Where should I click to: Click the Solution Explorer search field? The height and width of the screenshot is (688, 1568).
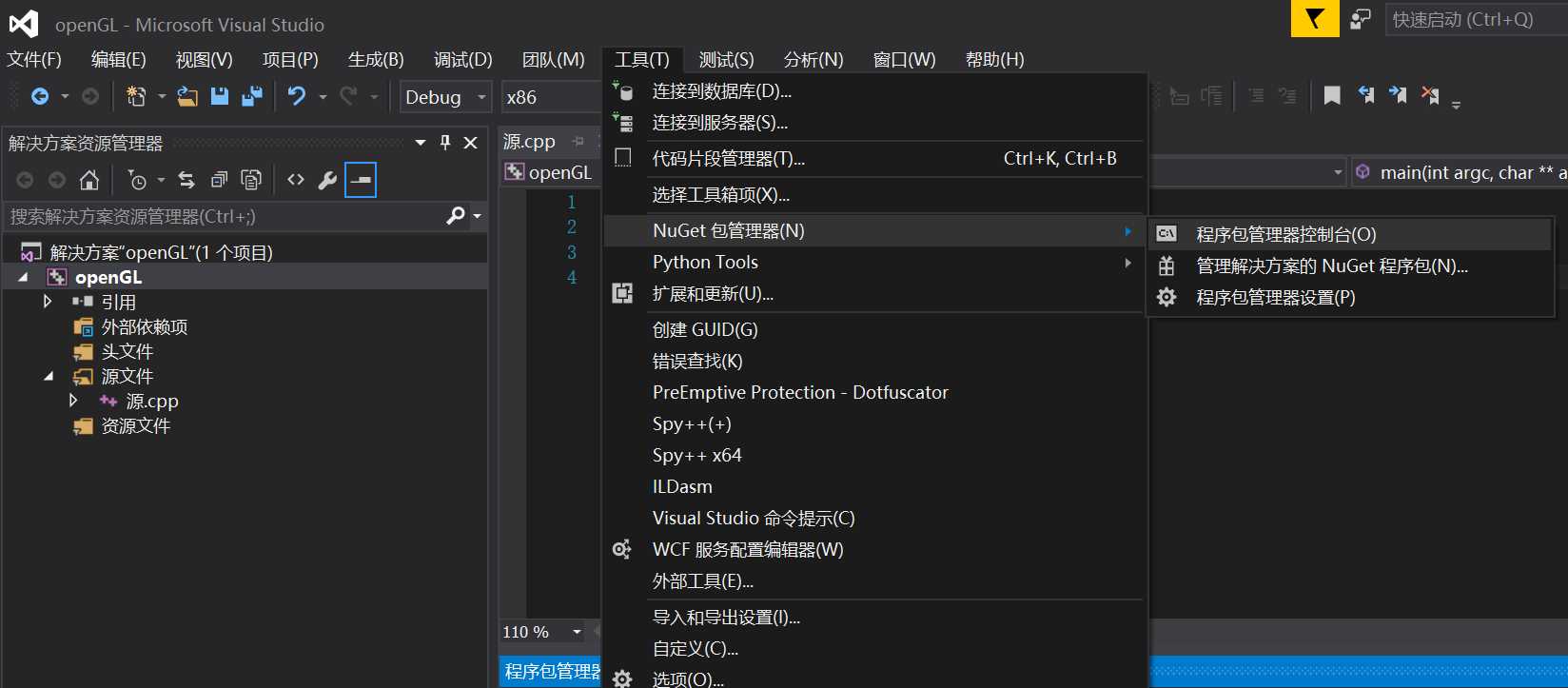[226, 217]
